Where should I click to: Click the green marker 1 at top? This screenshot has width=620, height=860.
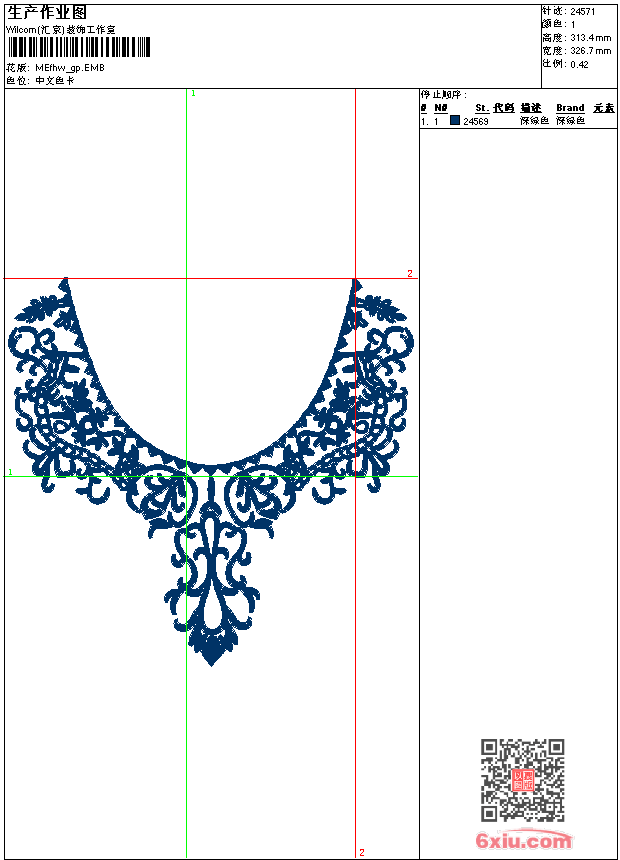[193, 94]
